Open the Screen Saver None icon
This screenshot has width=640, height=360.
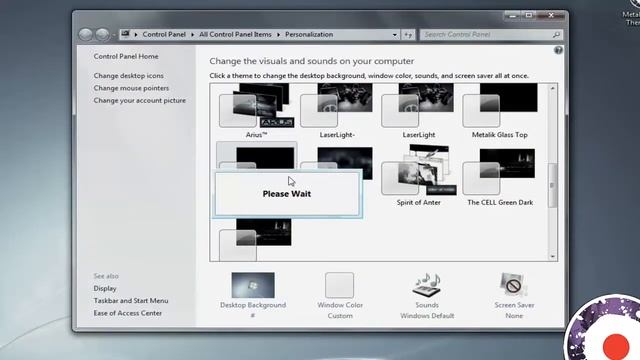pyautogui.click(x=513, y=285)
